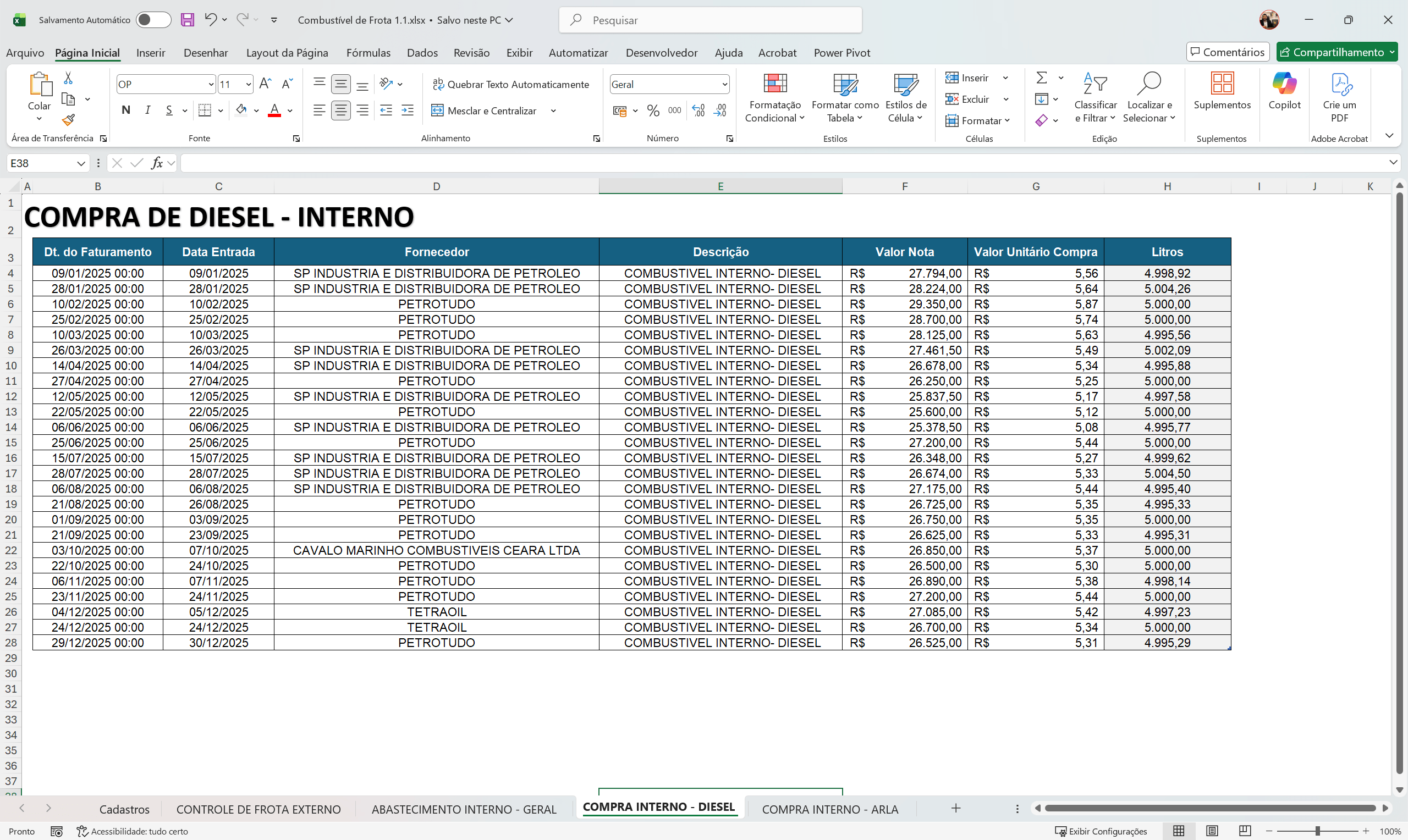The height and width of the screenshot is (840, 1408).
Task: Switch to the COMPRA INTERNO - ARLA sheet
Action: pyautogui.click(x=830, y=808)
